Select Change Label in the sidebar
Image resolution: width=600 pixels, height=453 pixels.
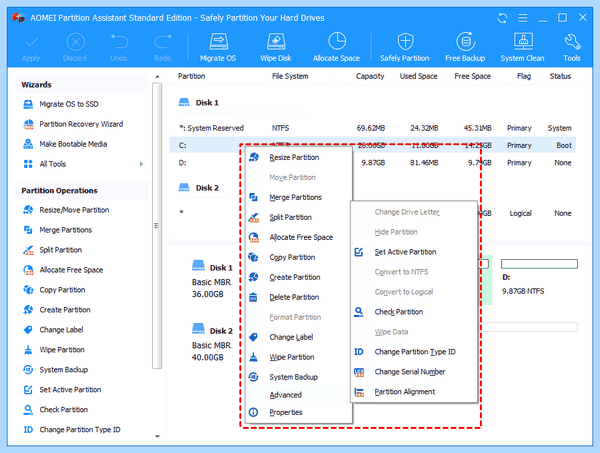(54, 330)
